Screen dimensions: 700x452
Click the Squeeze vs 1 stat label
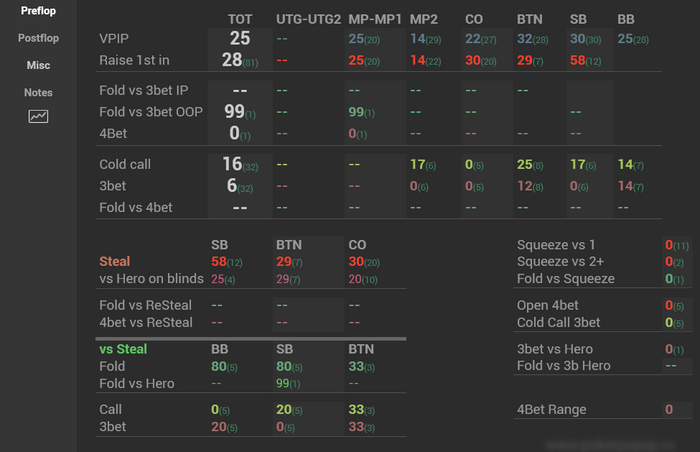556,245
